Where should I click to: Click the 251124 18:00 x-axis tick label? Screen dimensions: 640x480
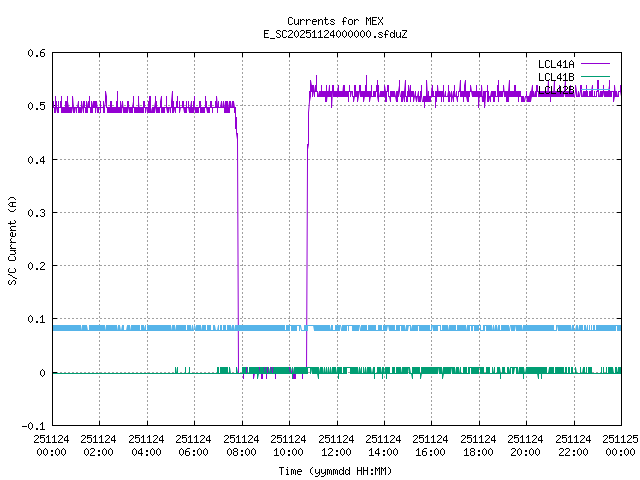478,443
